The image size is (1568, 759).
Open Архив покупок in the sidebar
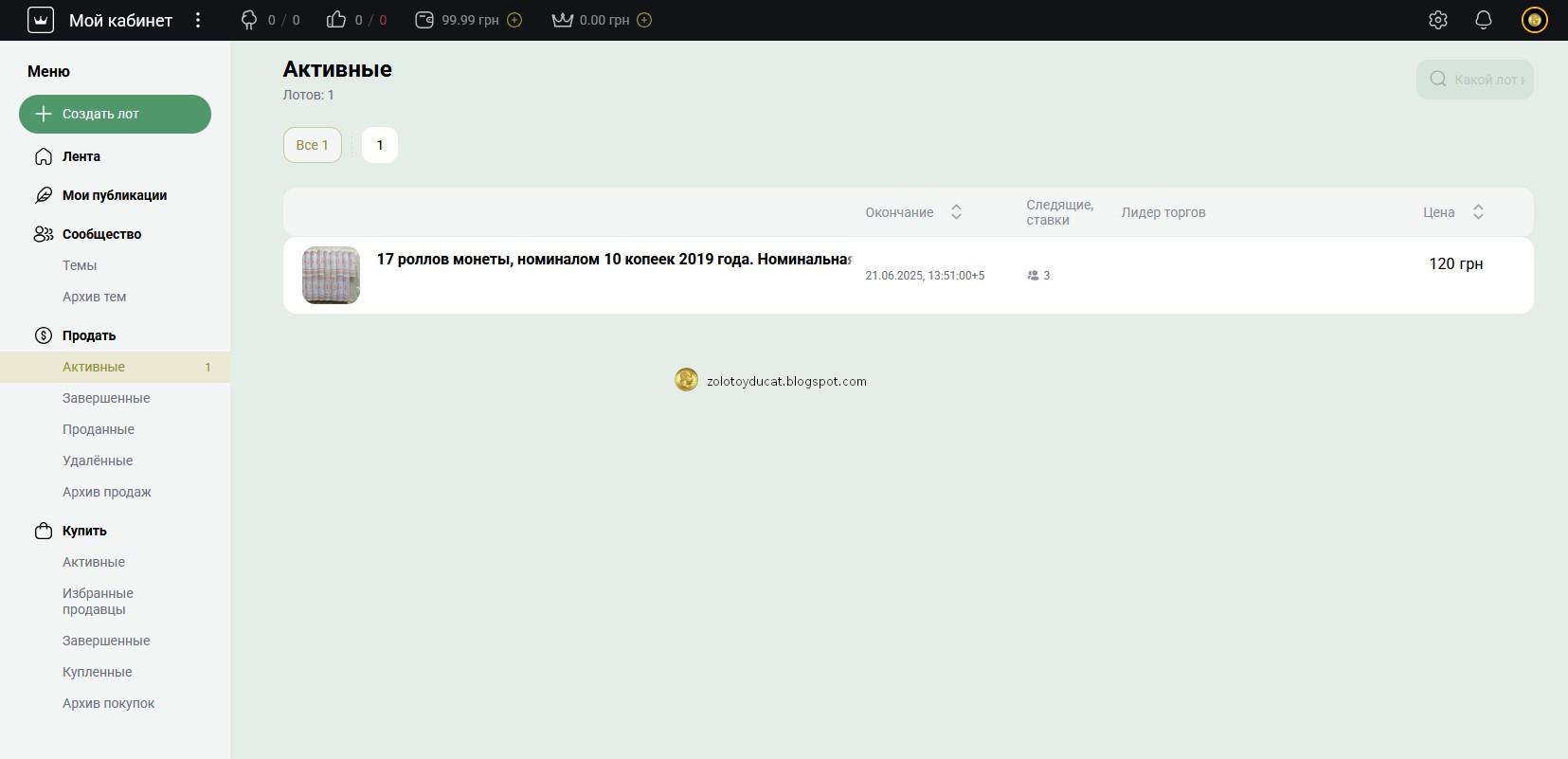(109, 703)
